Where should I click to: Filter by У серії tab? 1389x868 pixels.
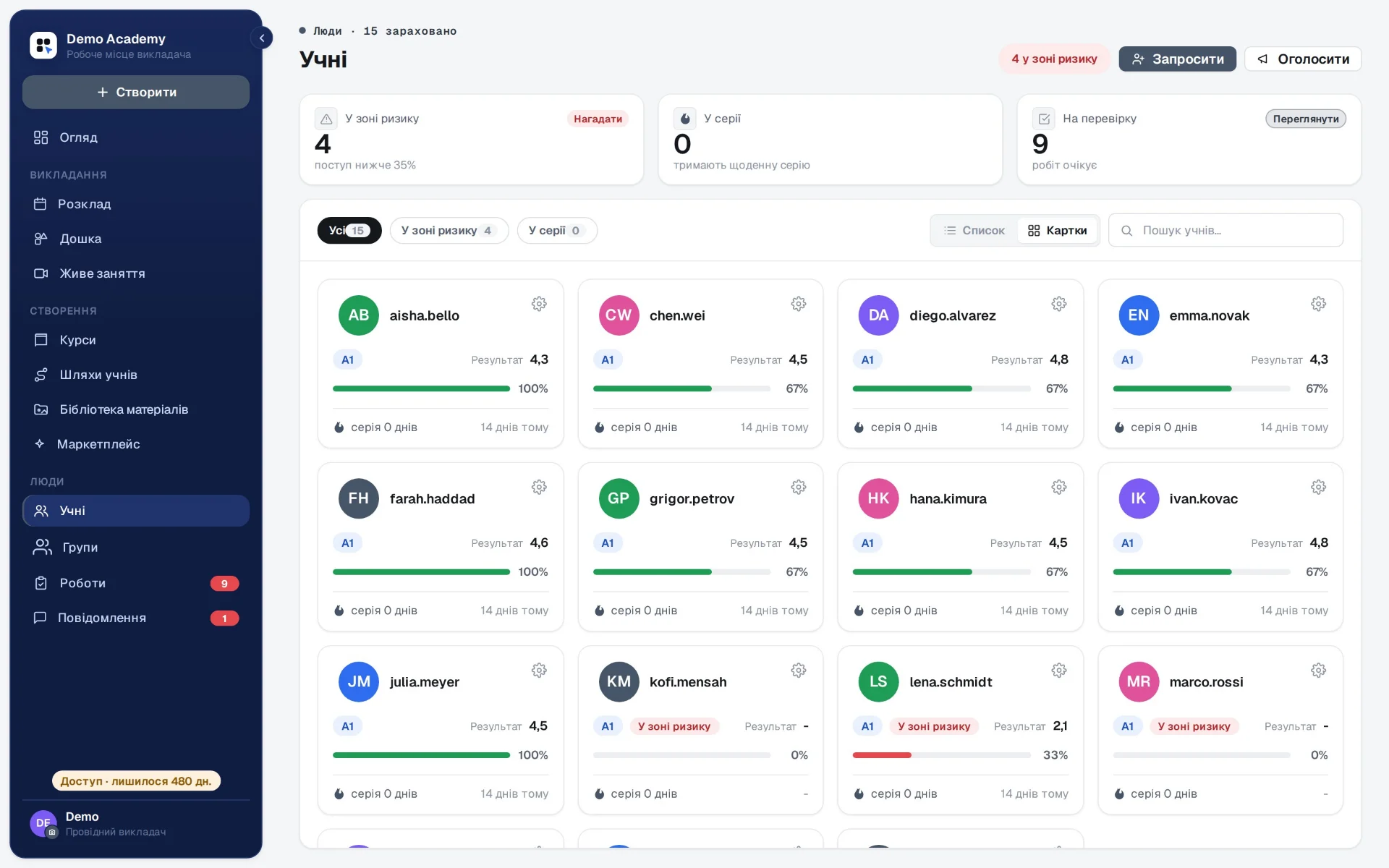[x=557, y=231]
